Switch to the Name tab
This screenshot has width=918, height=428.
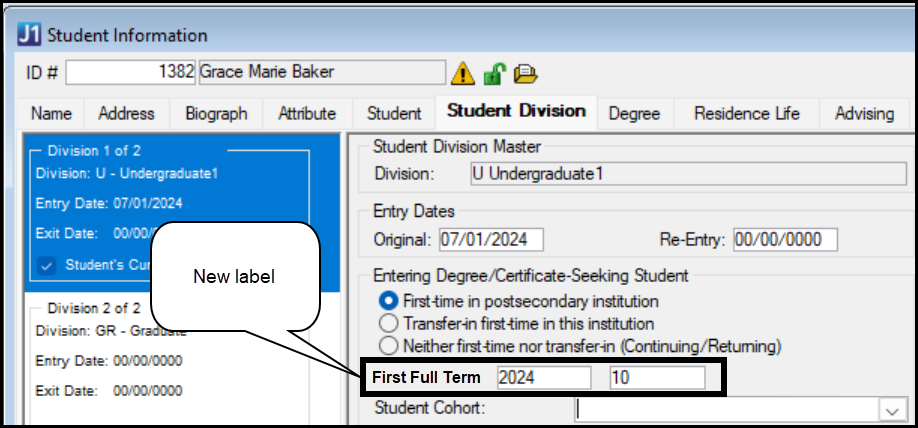51,113
